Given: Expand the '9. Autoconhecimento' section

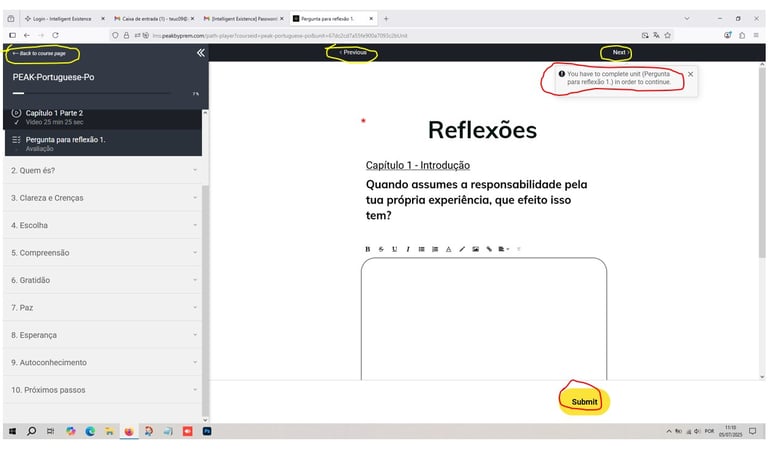Looking at the screenshot, I should pos(103,362).
